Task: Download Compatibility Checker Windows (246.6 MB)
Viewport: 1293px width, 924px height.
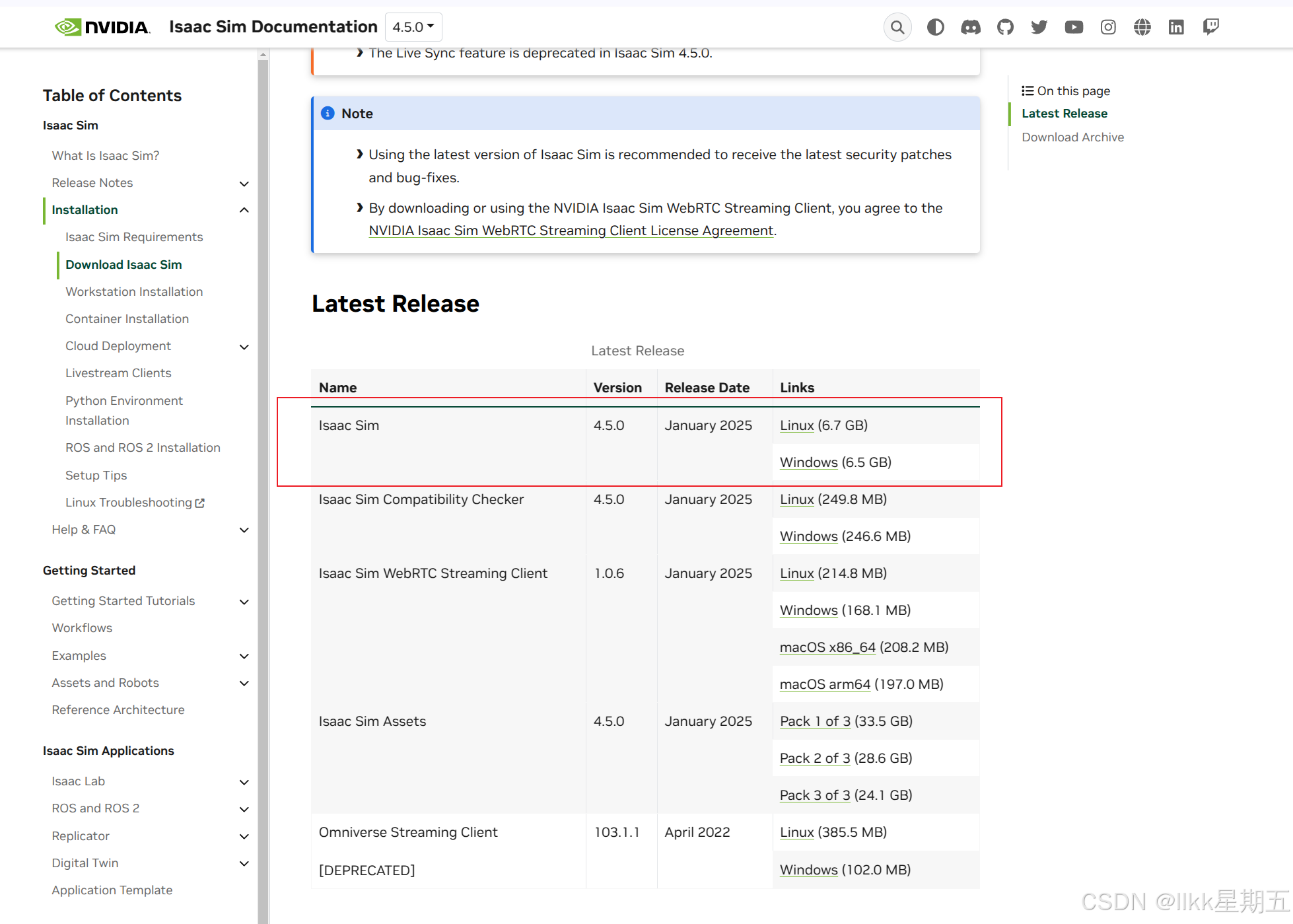Action: pos(808,536)
